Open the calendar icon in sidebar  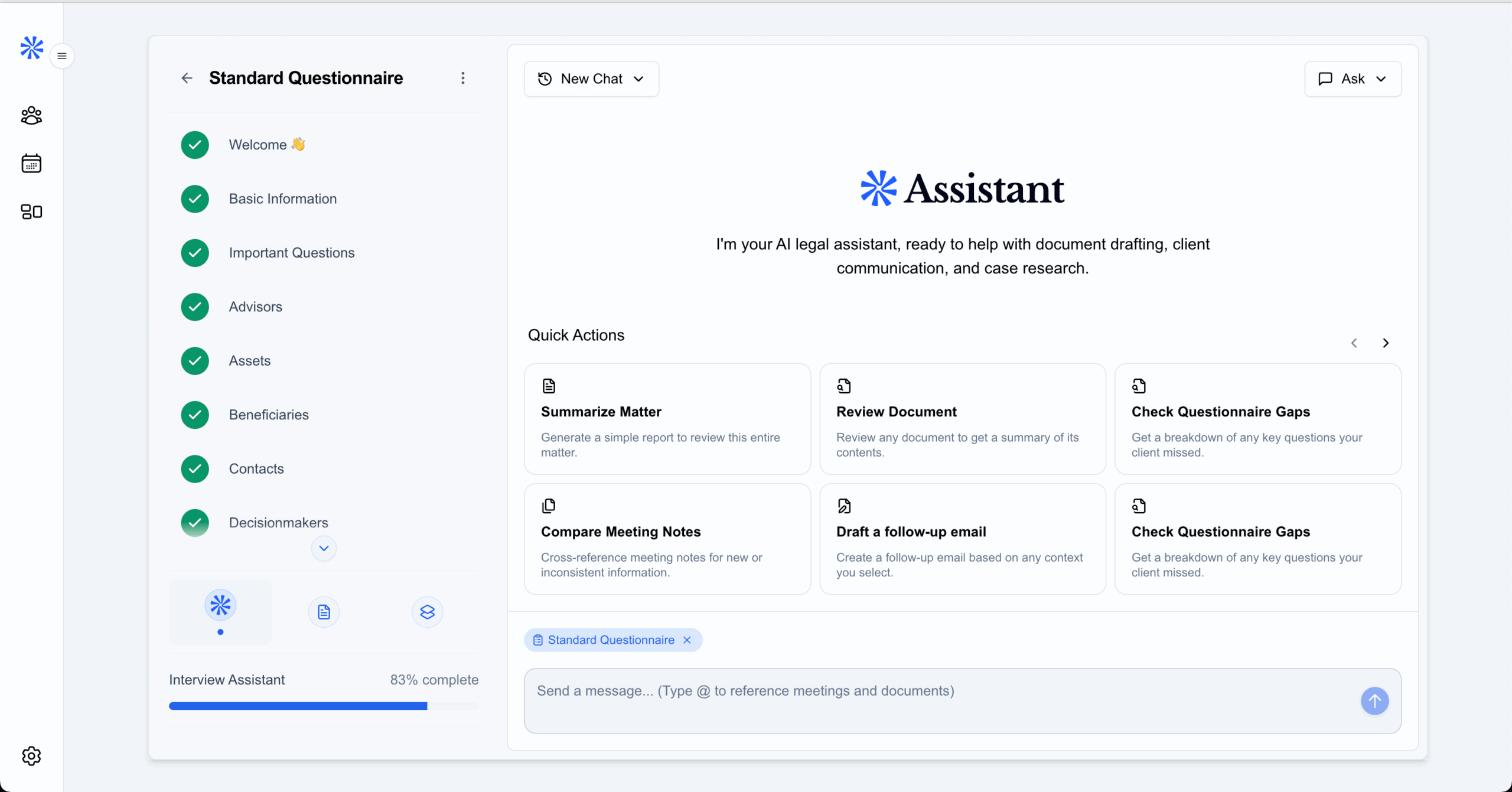click(31, 164)
